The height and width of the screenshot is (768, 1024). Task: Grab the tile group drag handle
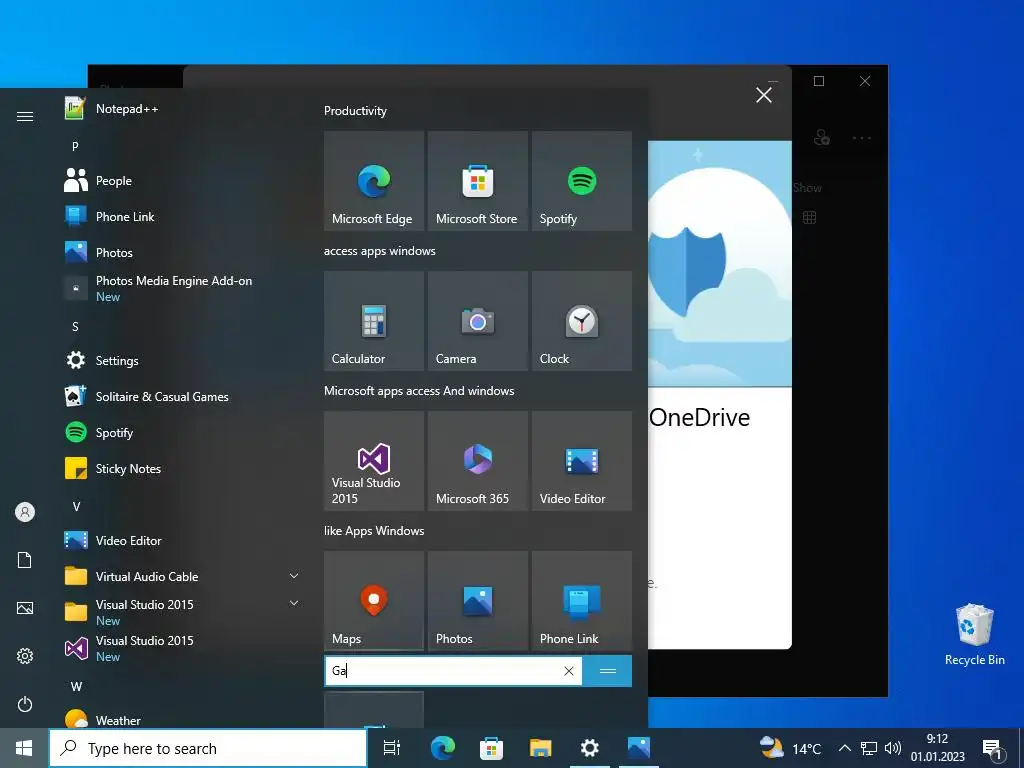(x=607, y=671)
